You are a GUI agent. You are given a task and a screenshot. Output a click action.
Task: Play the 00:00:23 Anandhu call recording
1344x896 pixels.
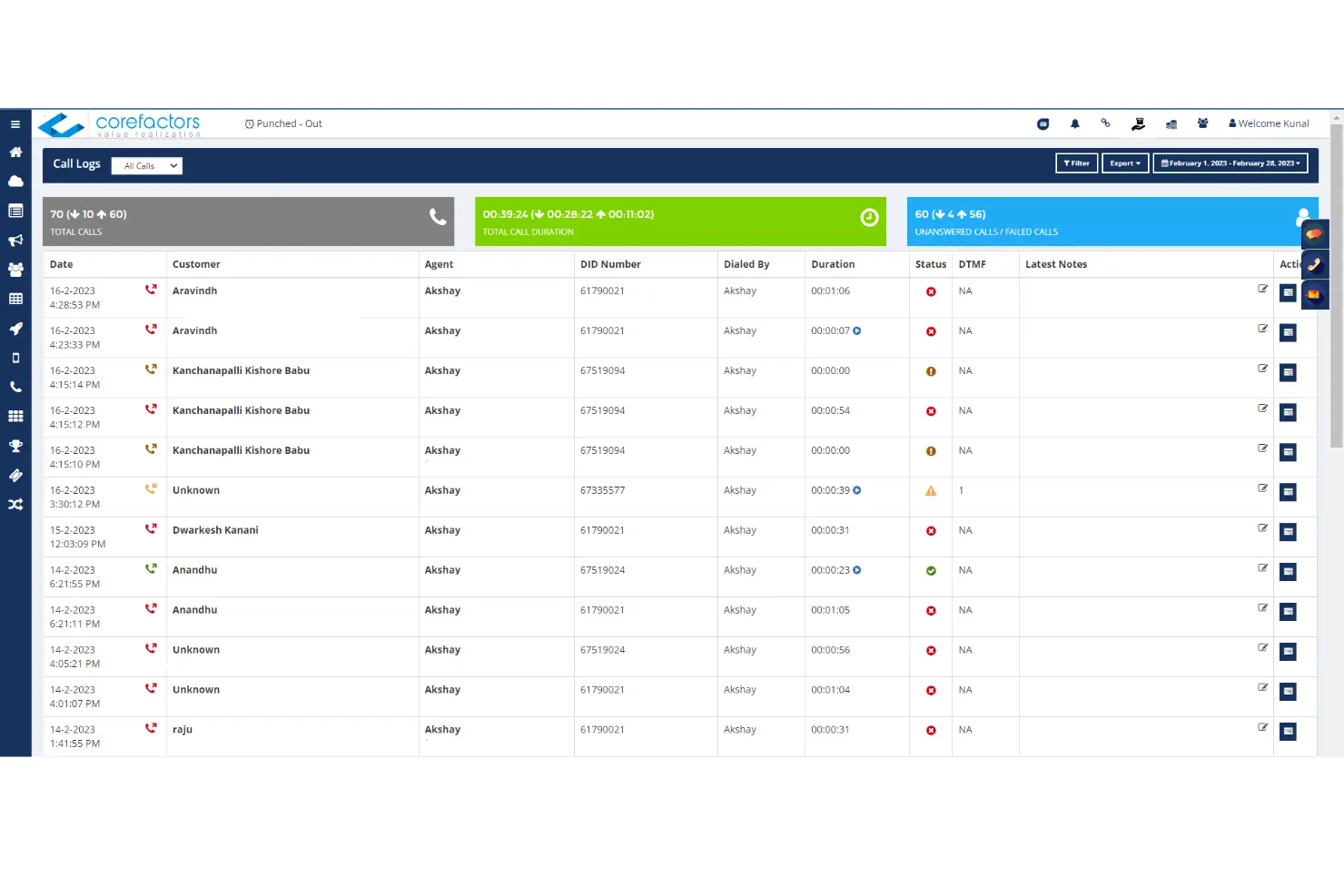coord(857,571)
